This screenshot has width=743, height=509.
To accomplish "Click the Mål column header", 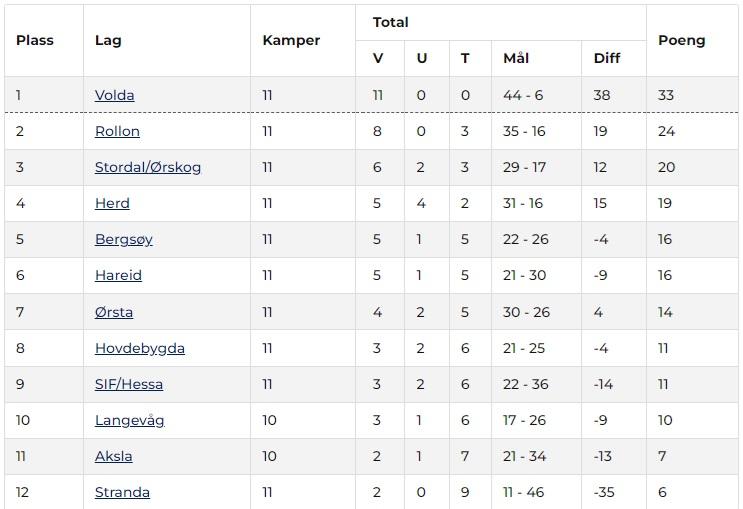I will [x=515, y=58].
